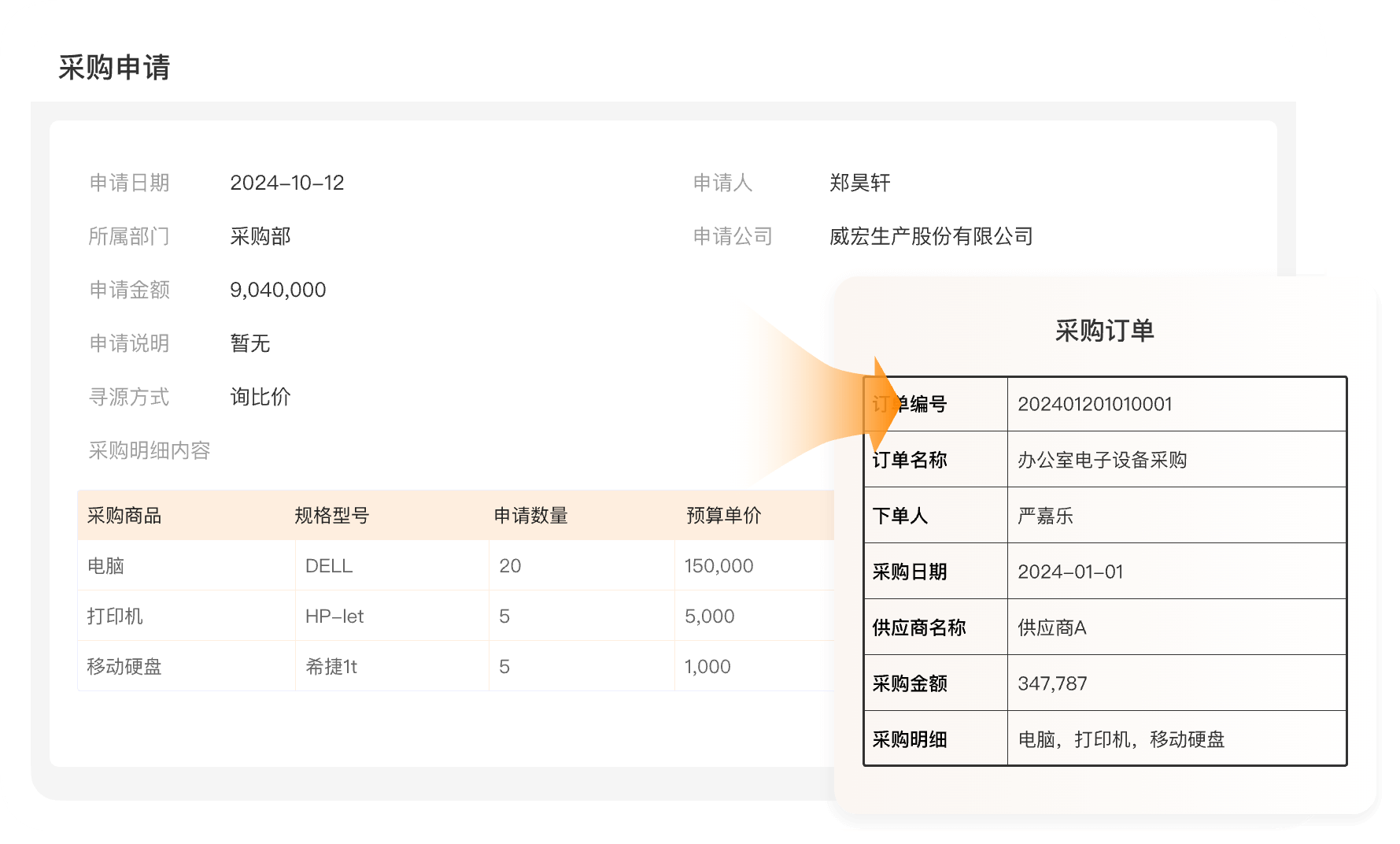This screenshot has height=844, width=1400.
Task: Click the 采购金额 value 347,787
Action: tap(1052, 683)
